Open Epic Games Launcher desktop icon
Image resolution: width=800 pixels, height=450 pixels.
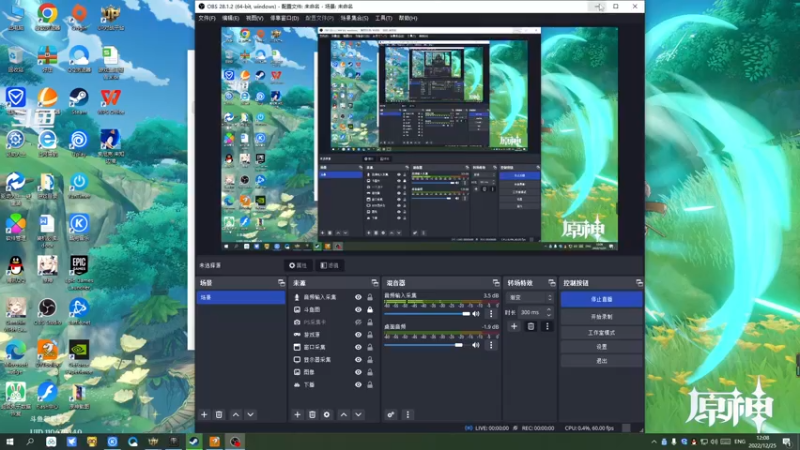tap(79, 271)
